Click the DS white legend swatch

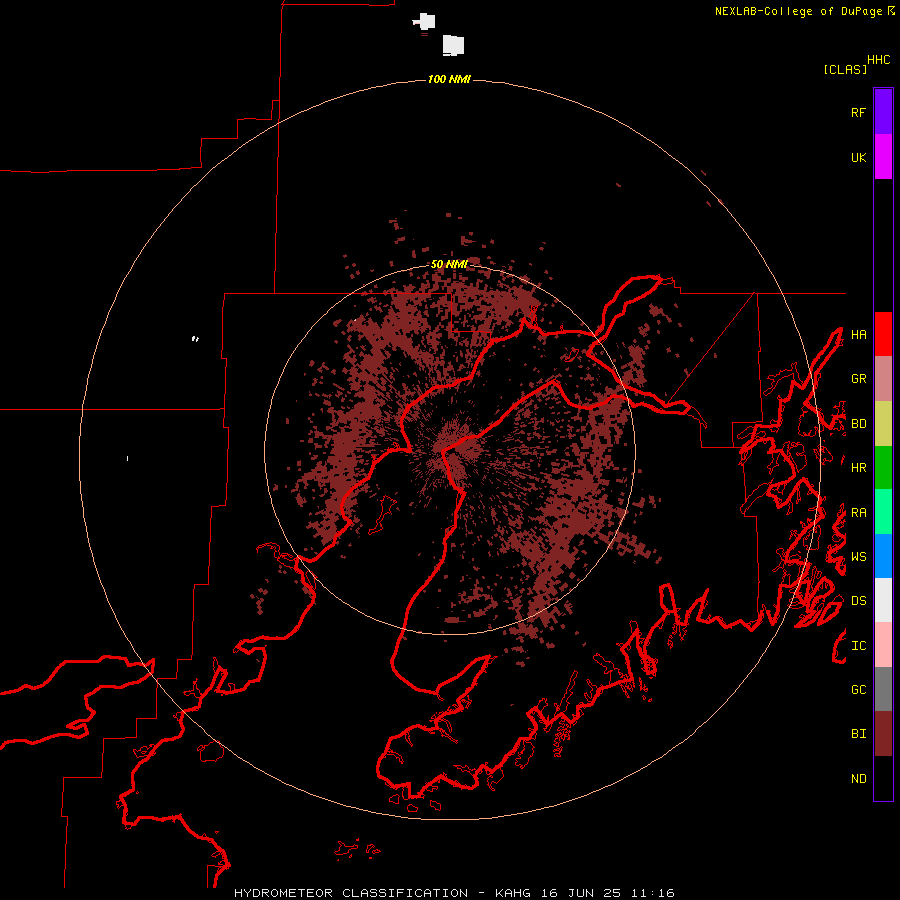(x=883, y=600)
